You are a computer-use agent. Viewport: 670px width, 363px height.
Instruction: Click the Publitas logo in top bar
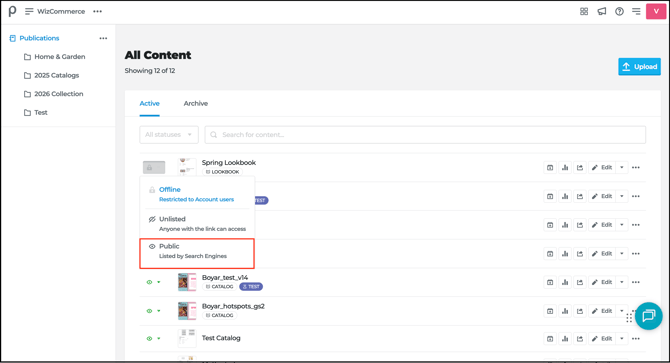click(x=12, y=11)
